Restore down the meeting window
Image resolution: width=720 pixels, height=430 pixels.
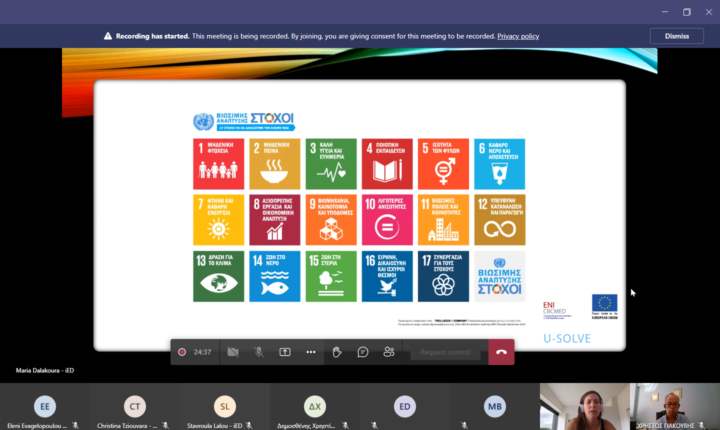(x=686, y=12)
